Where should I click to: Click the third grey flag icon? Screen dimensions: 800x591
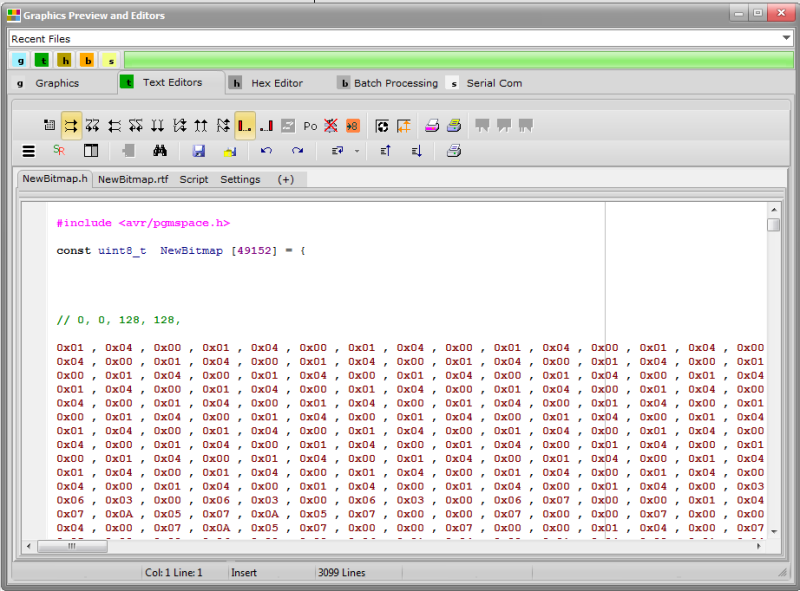coord(526,126)
